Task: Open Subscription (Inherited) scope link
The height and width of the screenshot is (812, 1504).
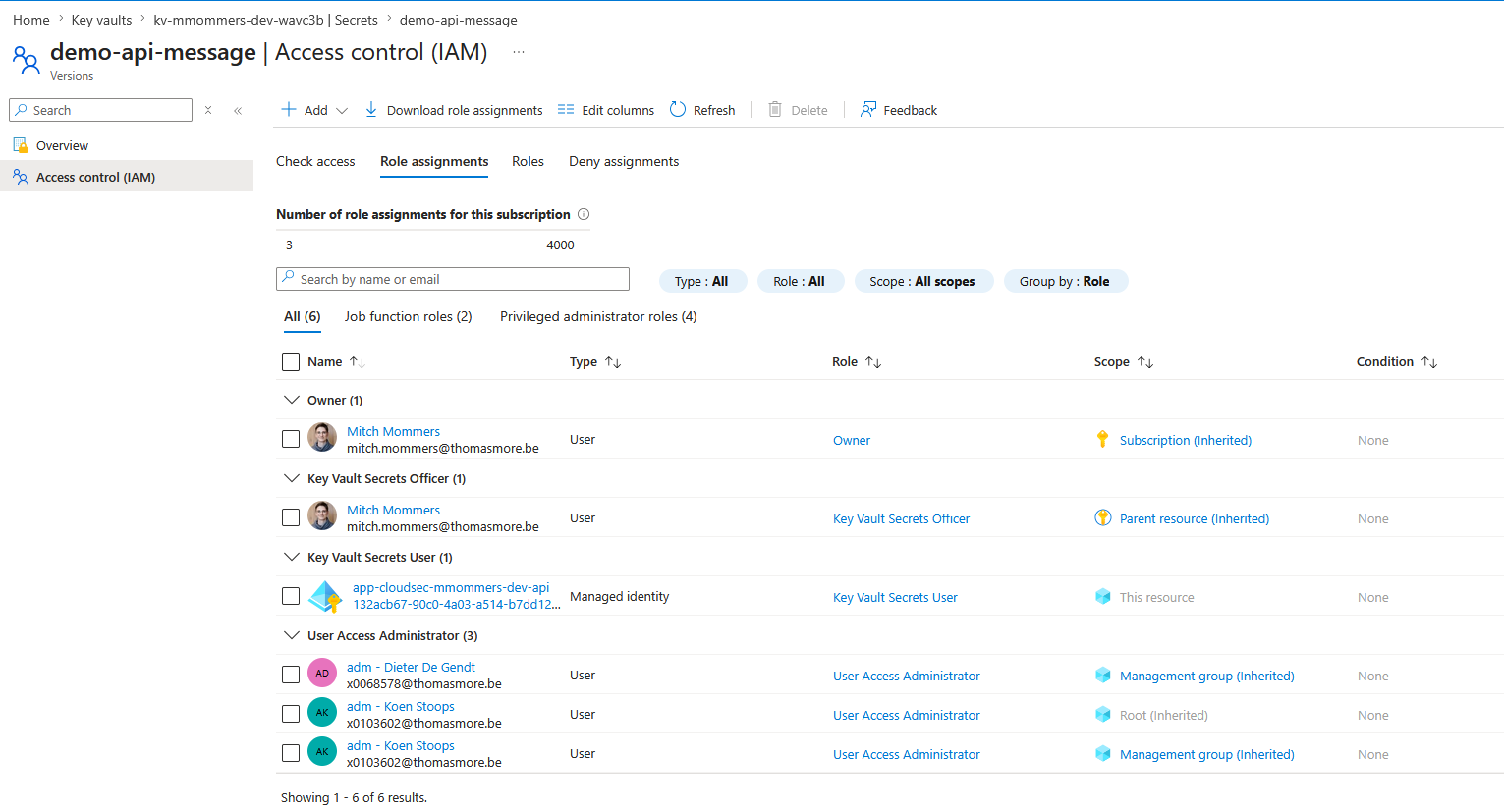Action: click(x=1186, y=440)
